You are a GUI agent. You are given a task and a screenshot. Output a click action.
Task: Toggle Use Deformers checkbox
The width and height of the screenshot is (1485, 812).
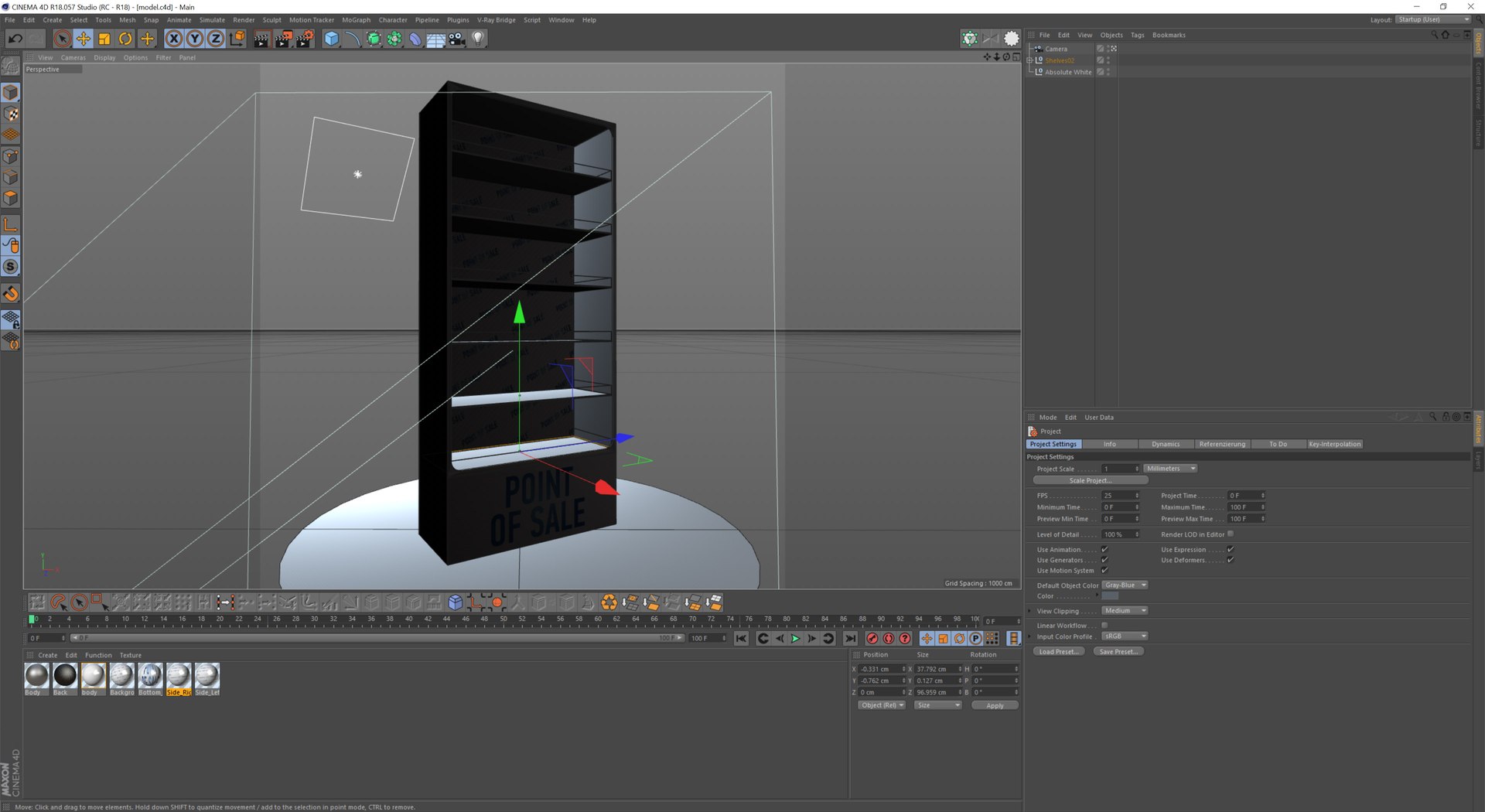(1230, 560)
